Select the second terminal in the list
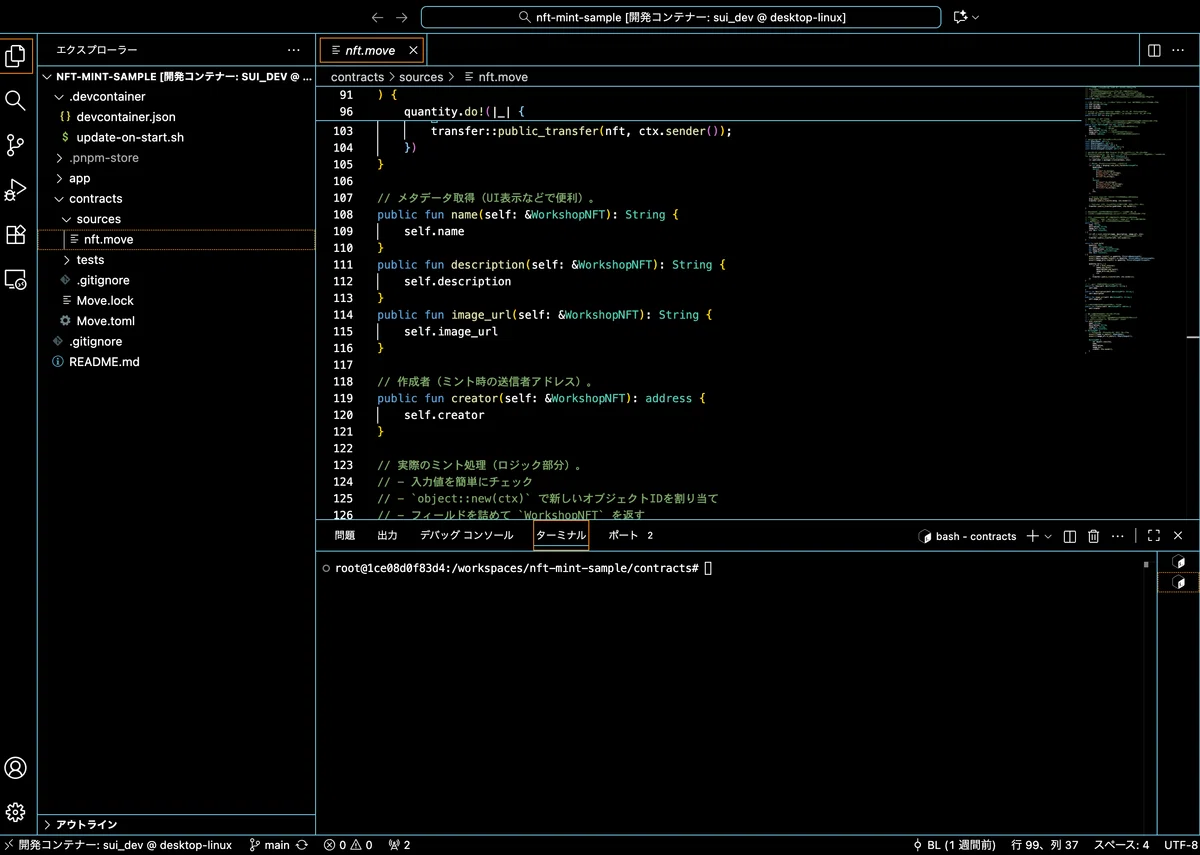 pyautogui.click(x=1179, y=582)
